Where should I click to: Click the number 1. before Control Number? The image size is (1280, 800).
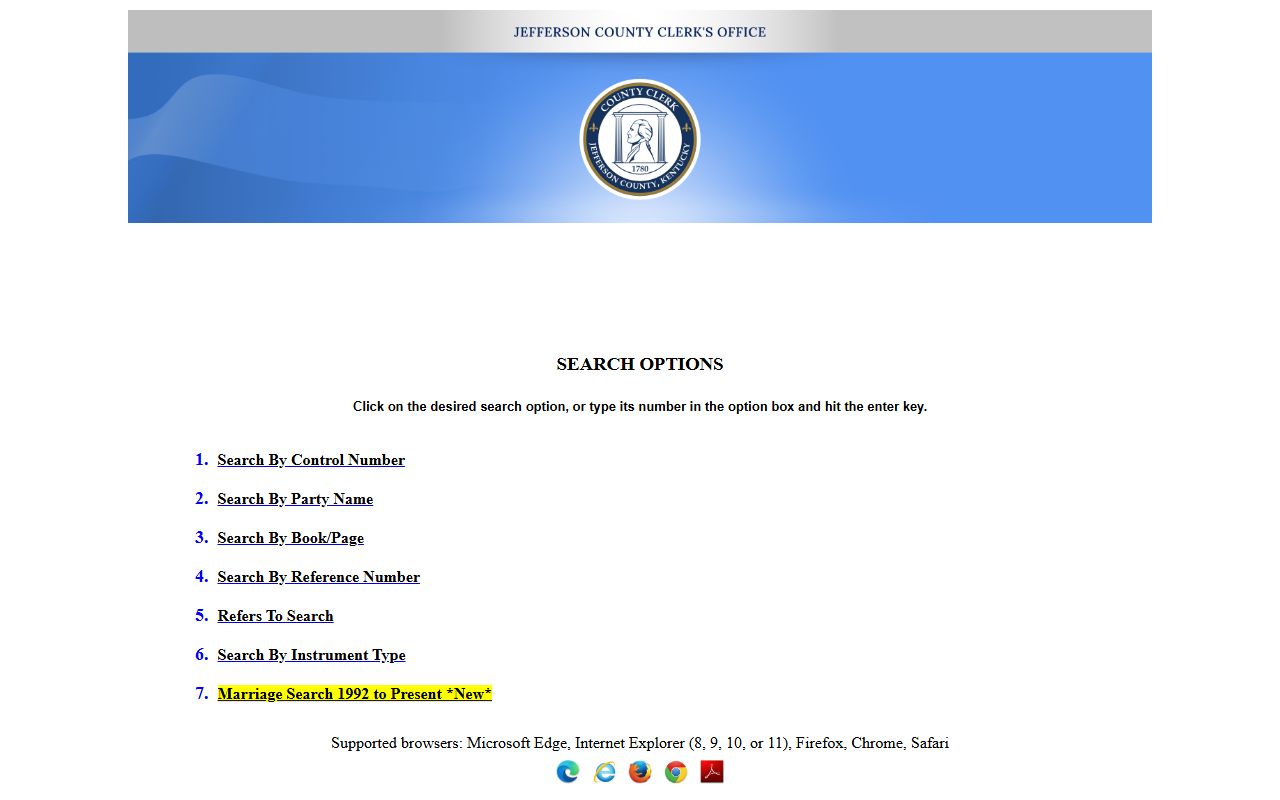pos(202,460)
